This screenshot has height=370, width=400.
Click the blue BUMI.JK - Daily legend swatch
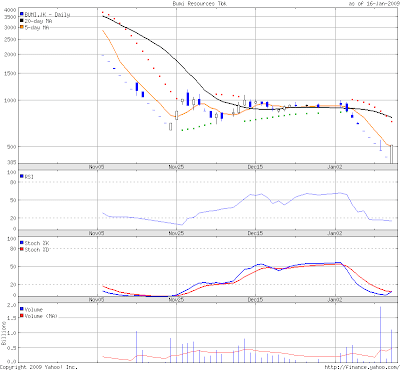tap(22, 14)
